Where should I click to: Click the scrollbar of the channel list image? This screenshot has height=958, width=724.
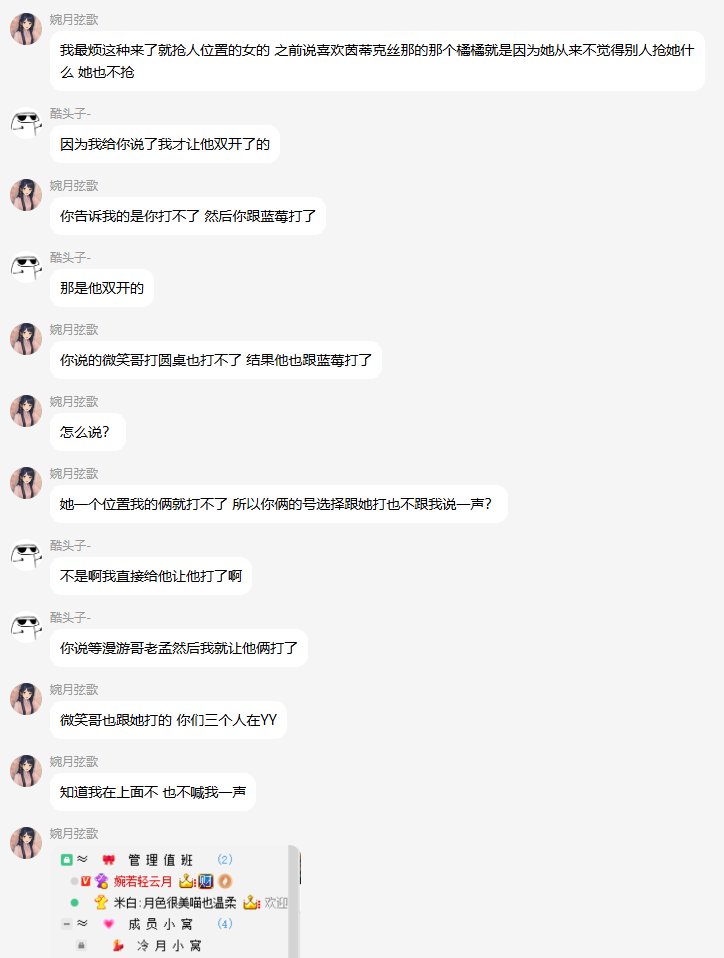(294, 901)
